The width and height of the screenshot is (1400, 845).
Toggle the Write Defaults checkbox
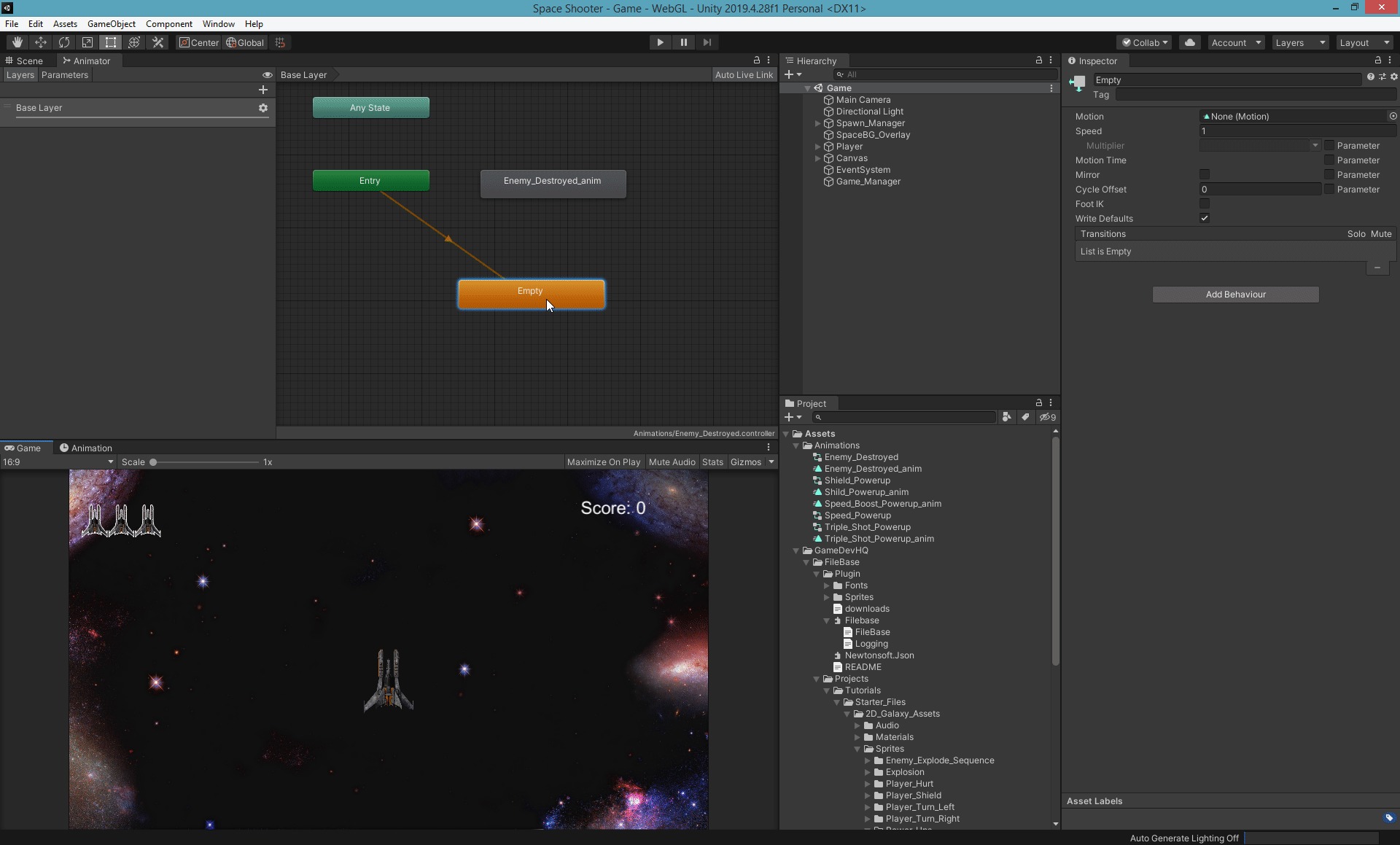point(1205,218)
